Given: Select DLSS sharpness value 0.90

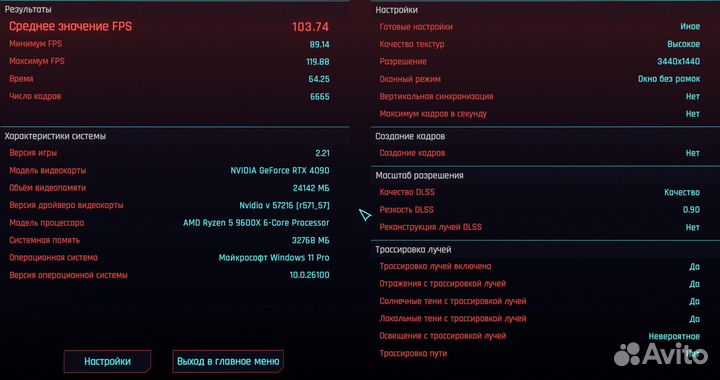Looking at the screenshot, I should coord(692,210).
